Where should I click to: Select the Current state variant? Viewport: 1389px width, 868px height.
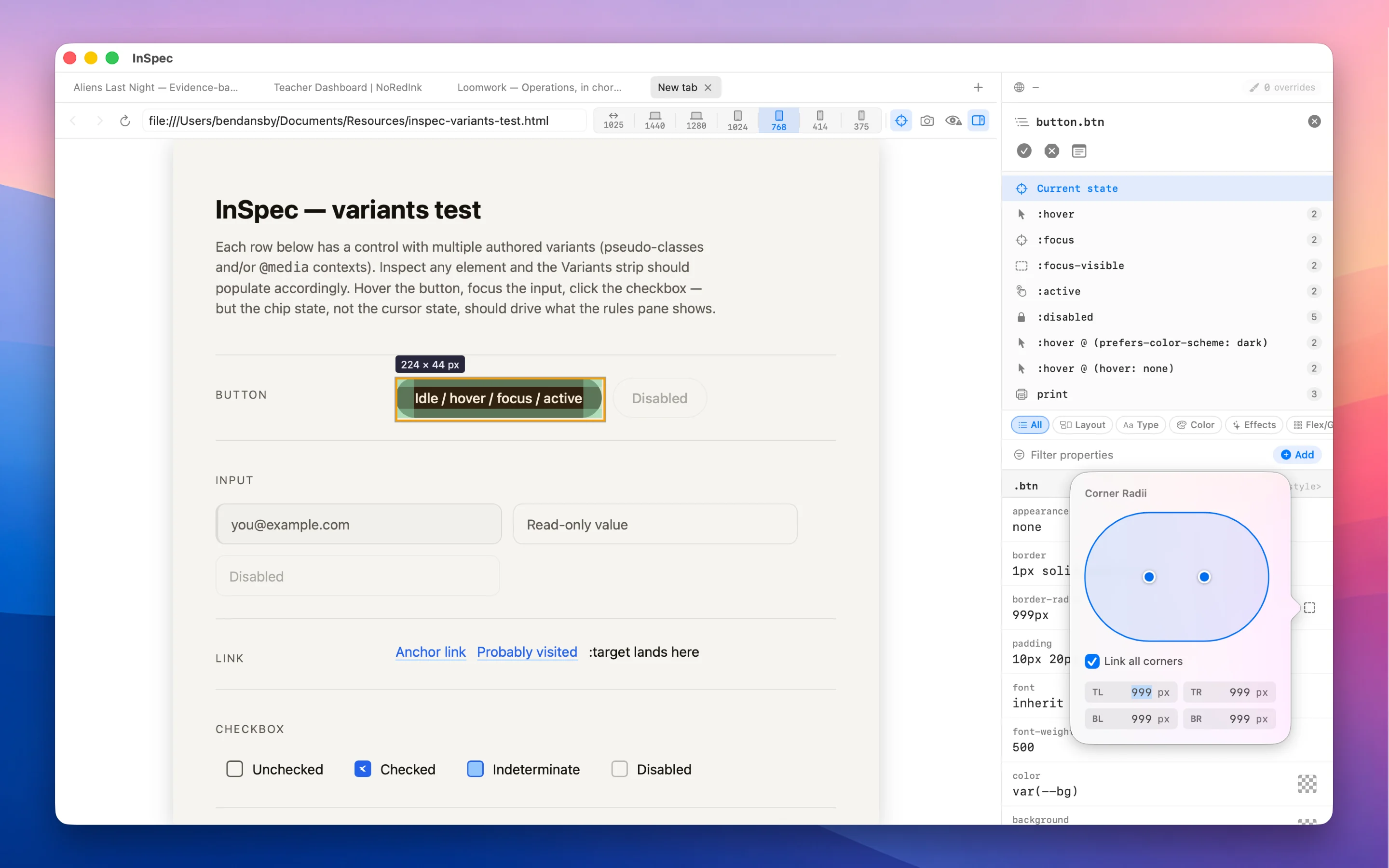(1167, 188)
